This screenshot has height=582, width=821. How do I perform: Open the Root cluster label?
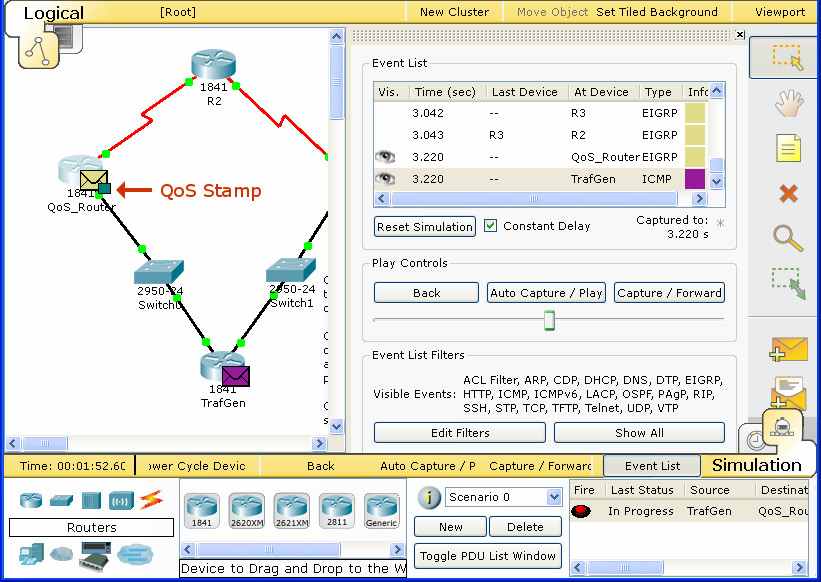(177, 12)
